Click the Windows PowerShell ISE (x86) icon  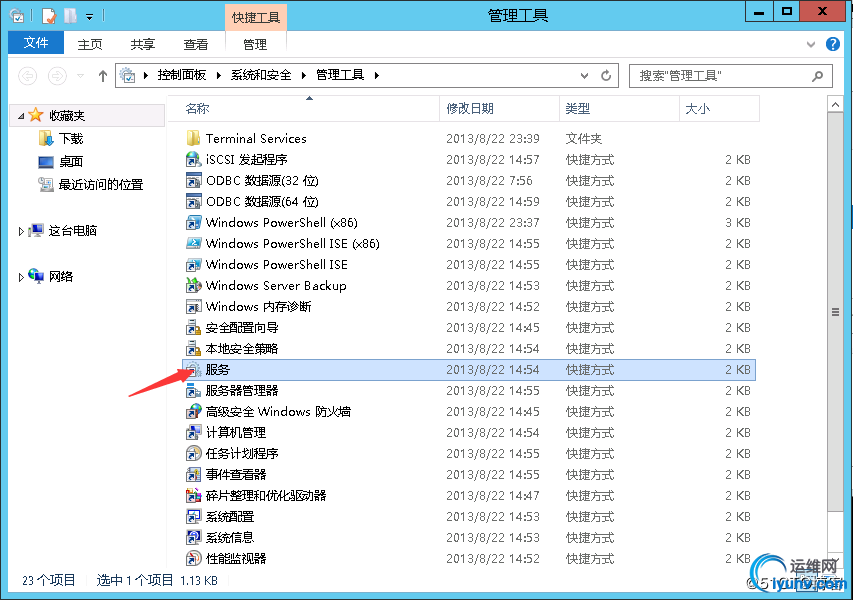193,243
